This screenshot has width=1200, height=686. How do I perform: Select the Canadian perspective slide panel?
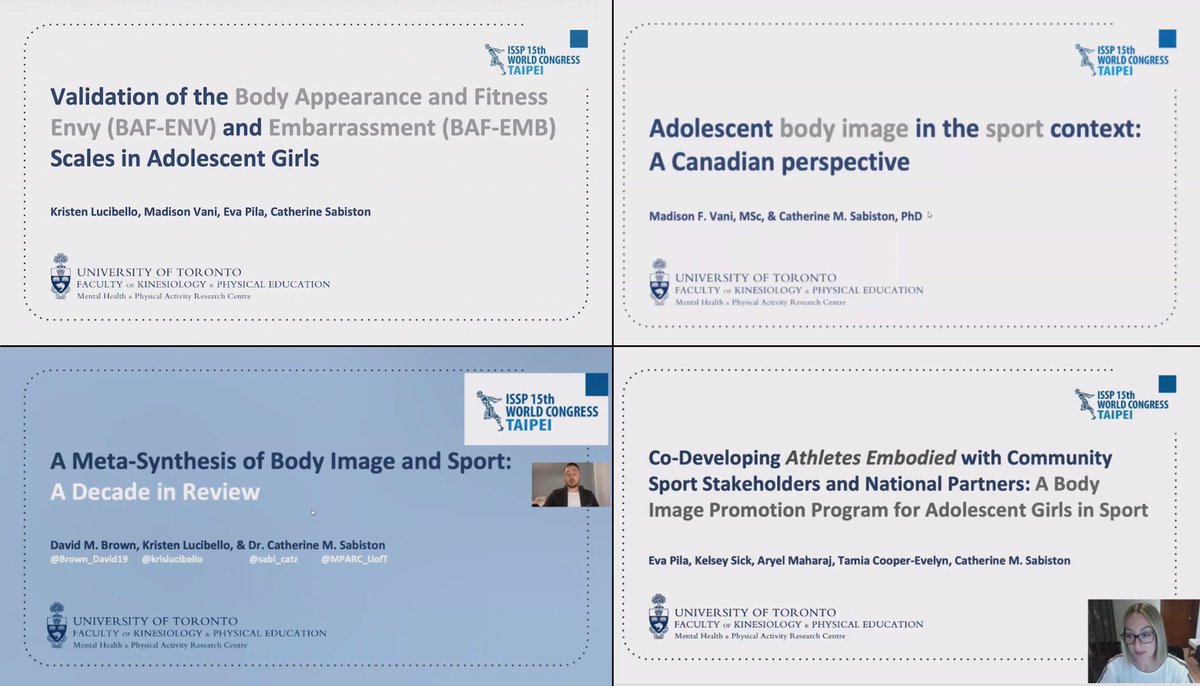point(900,170)
